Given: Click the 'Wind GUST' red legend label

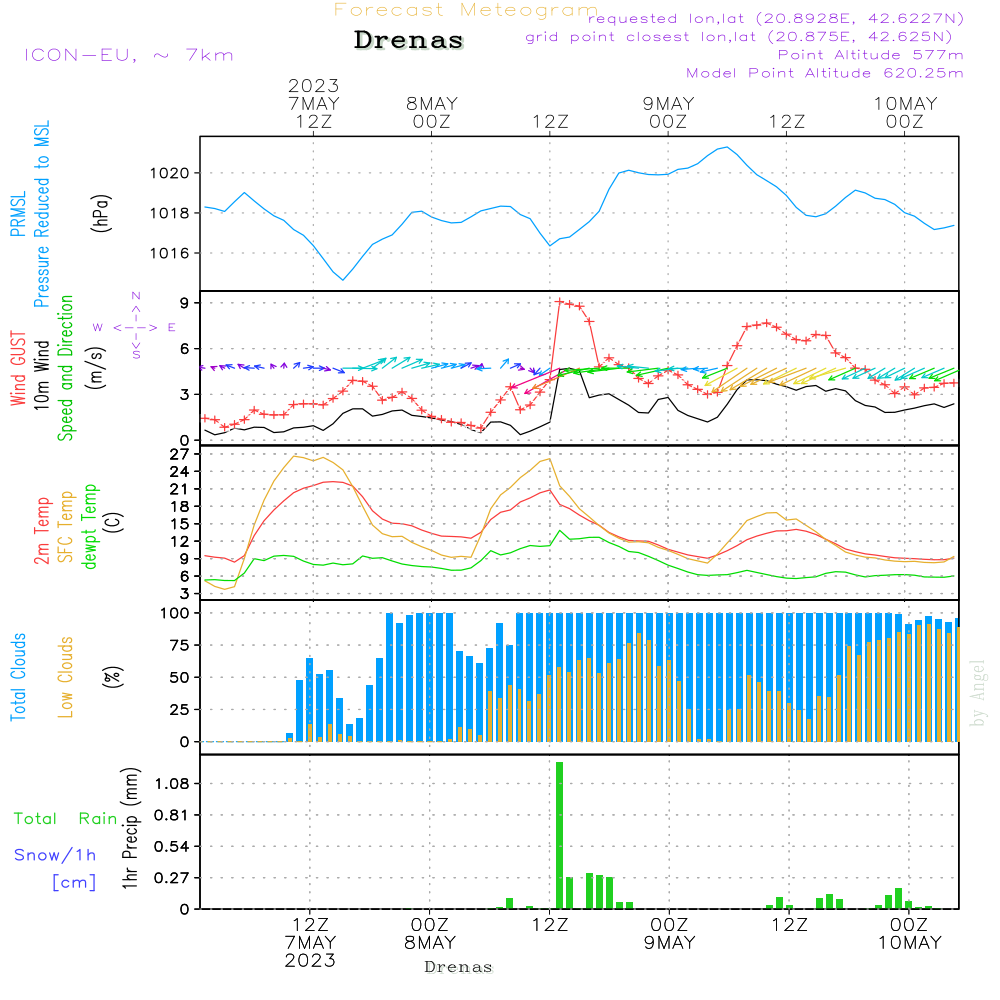Looking at the screenshot, I should (18, 369).
